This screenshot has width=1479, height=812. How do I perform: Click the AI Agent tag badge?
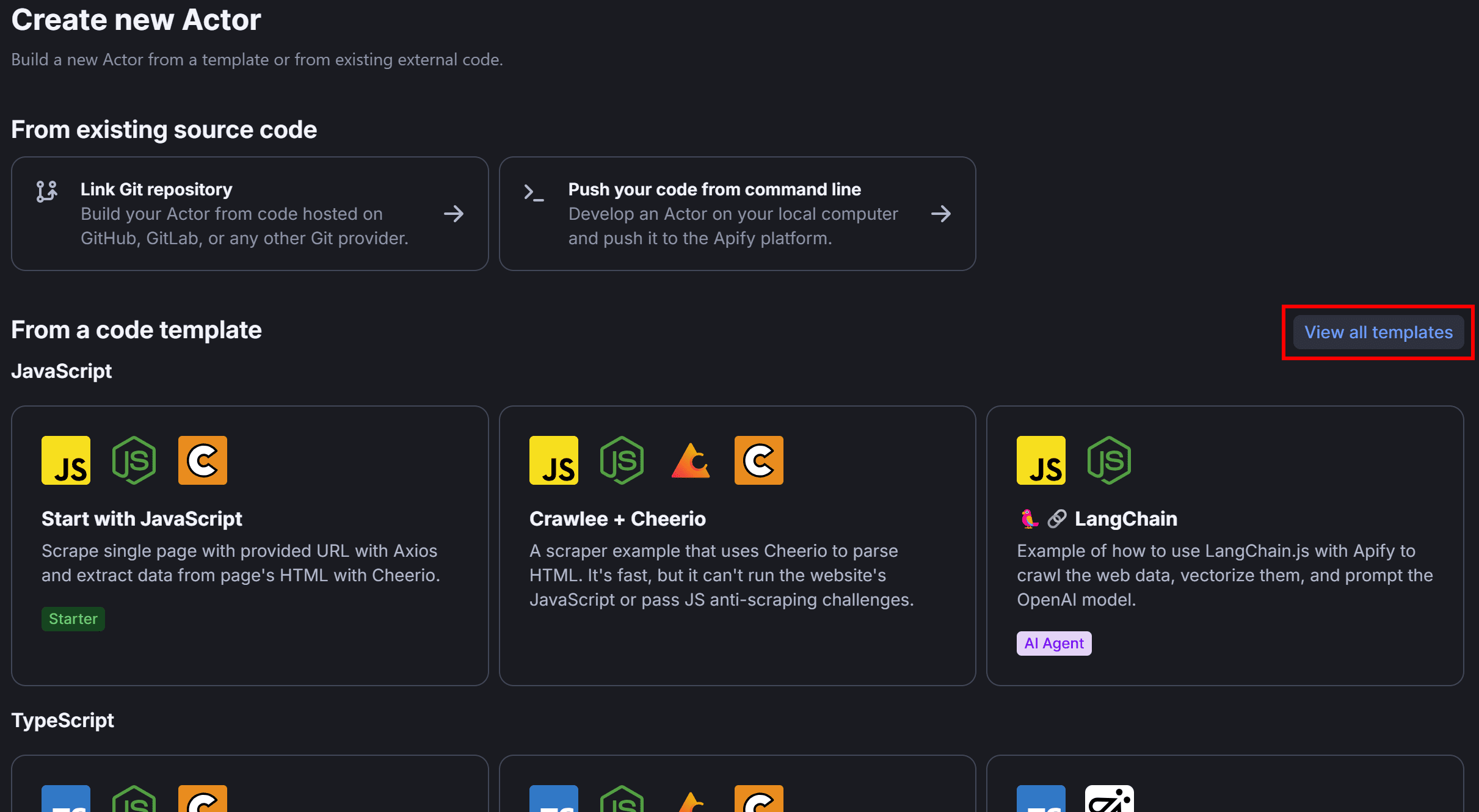point(1054,643)
